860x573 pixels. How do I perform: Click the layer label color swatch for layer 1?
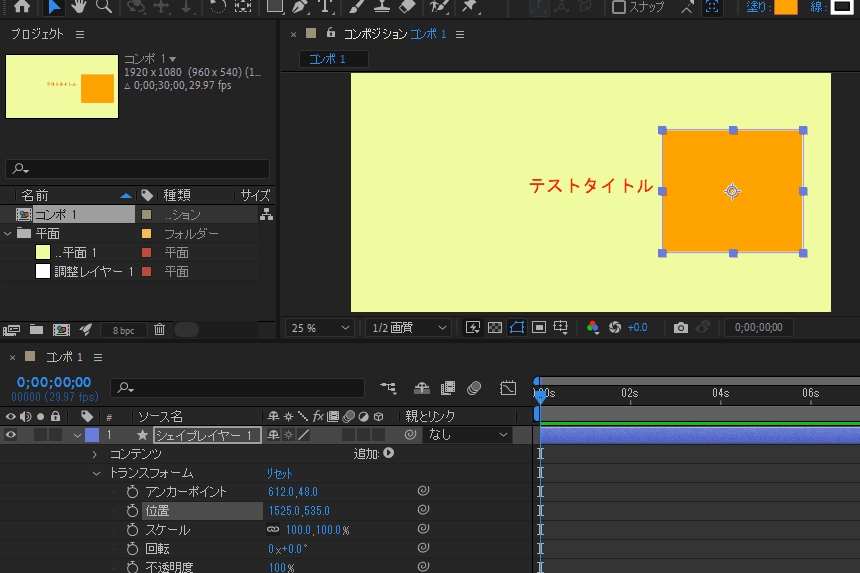coord(92,435)
